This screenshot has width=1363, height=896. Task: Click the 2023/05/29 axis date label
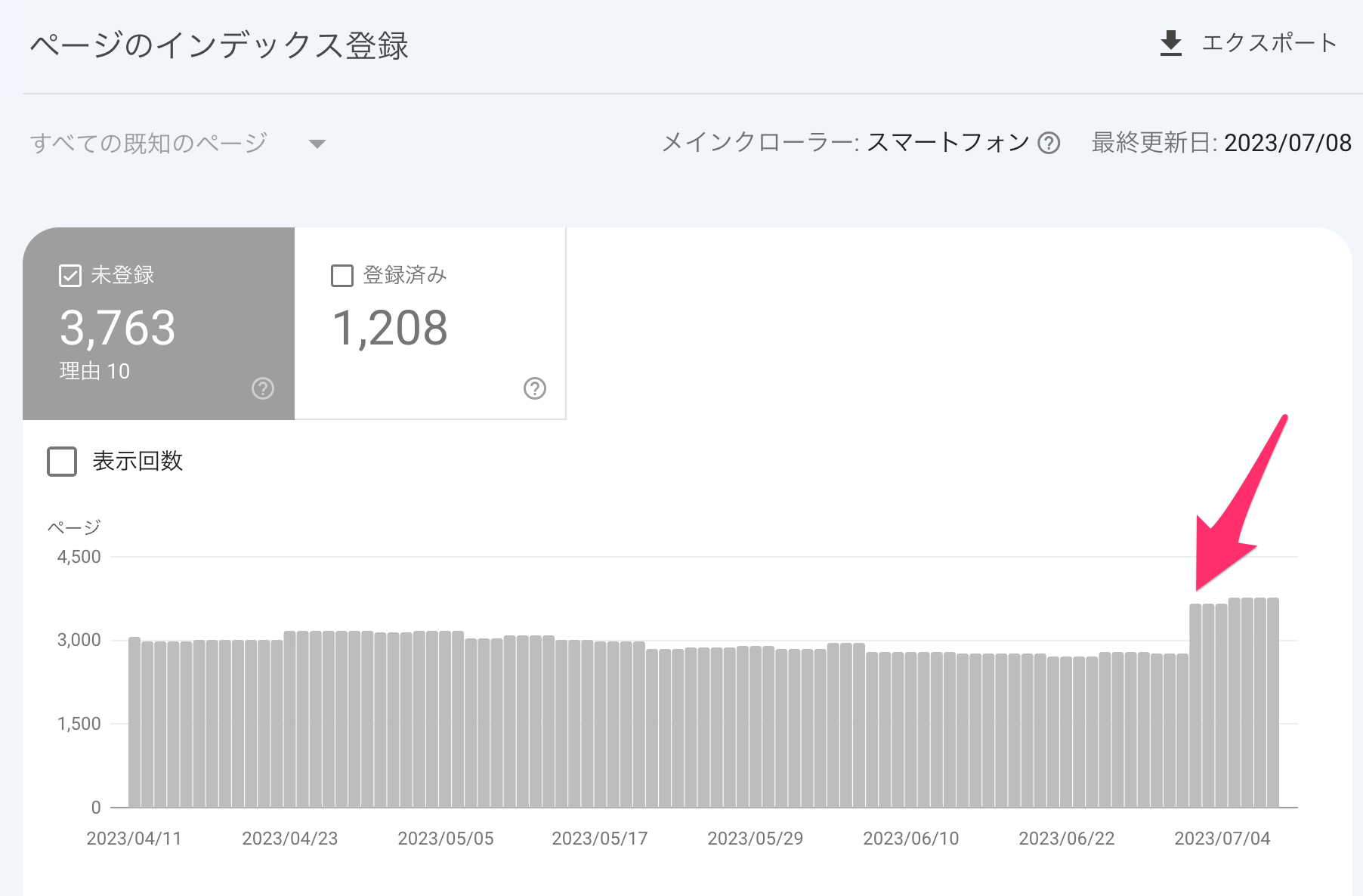click(x=756, y=839)
